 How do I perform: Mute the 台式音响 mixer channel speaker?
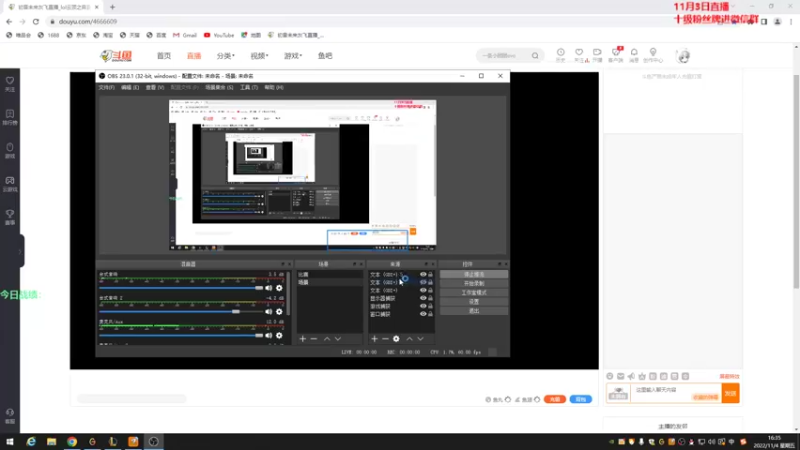268,288
